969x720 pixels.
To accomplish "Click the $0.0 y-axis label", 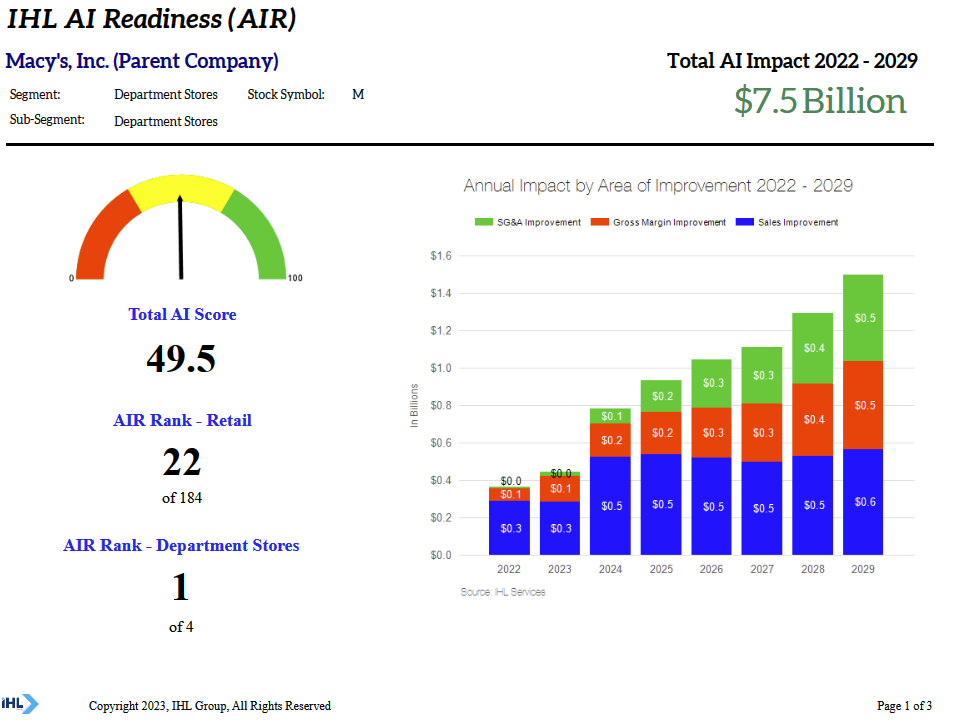I will pos(441,555).
